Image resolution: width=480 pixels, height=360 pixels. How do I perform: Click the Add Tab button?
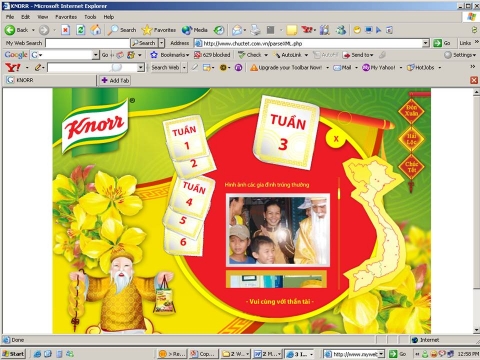115,80
